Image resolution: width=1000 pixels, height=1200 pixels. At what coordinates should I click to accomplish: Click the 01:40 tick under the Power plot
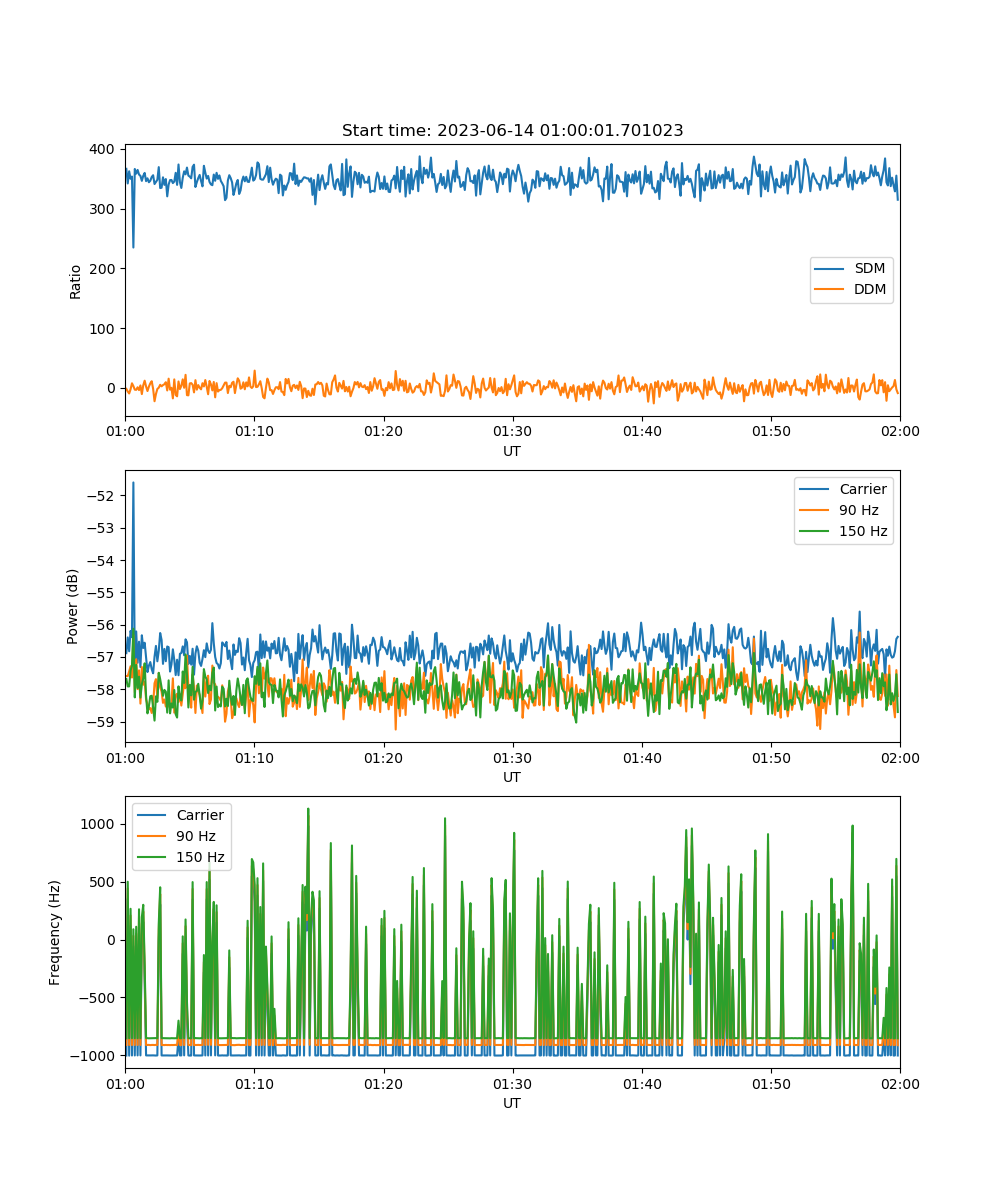pos(641,757)
